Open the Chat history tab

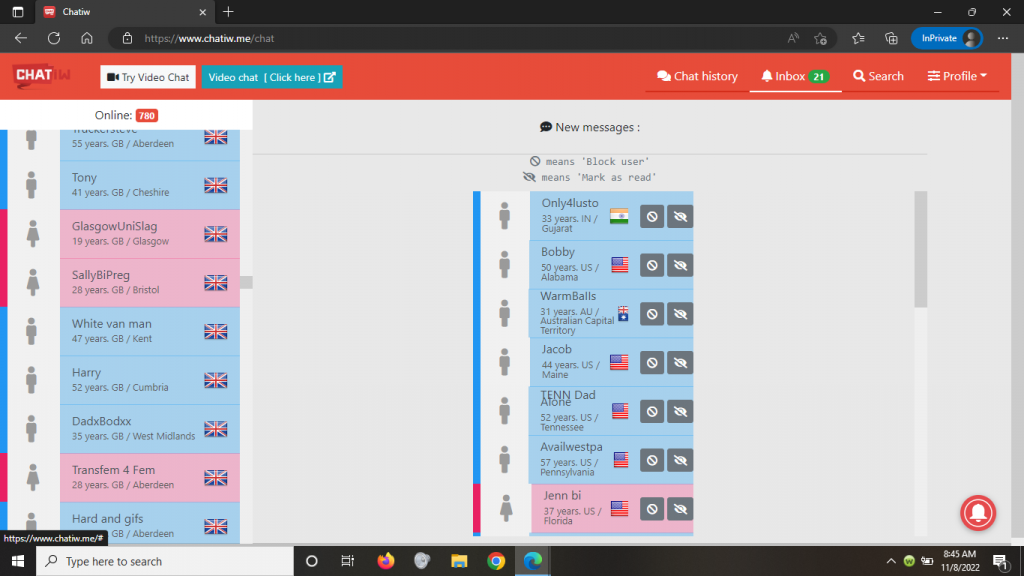[697, 76]
